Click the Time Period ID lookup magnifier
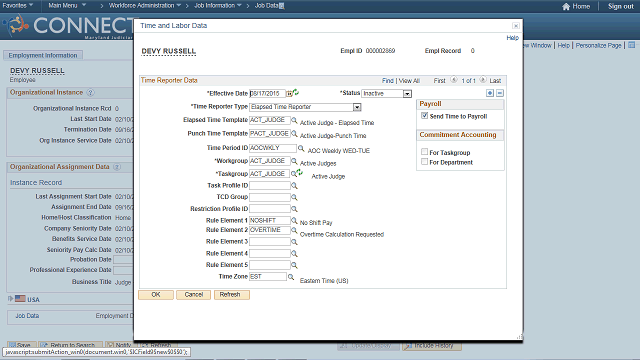 [x=301, y=148]
